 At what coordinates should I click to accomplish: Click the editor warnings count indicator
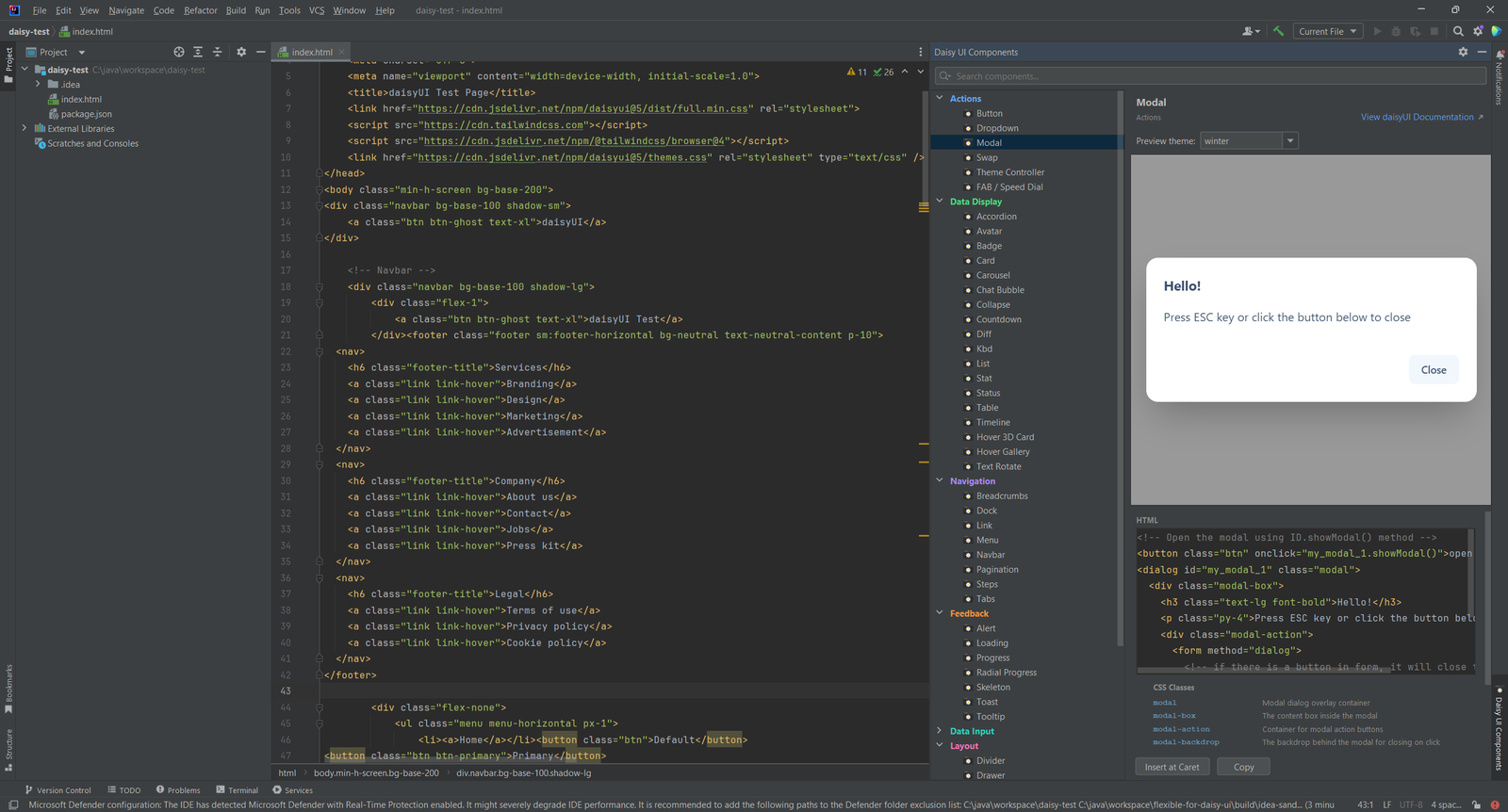pos(857,72)
